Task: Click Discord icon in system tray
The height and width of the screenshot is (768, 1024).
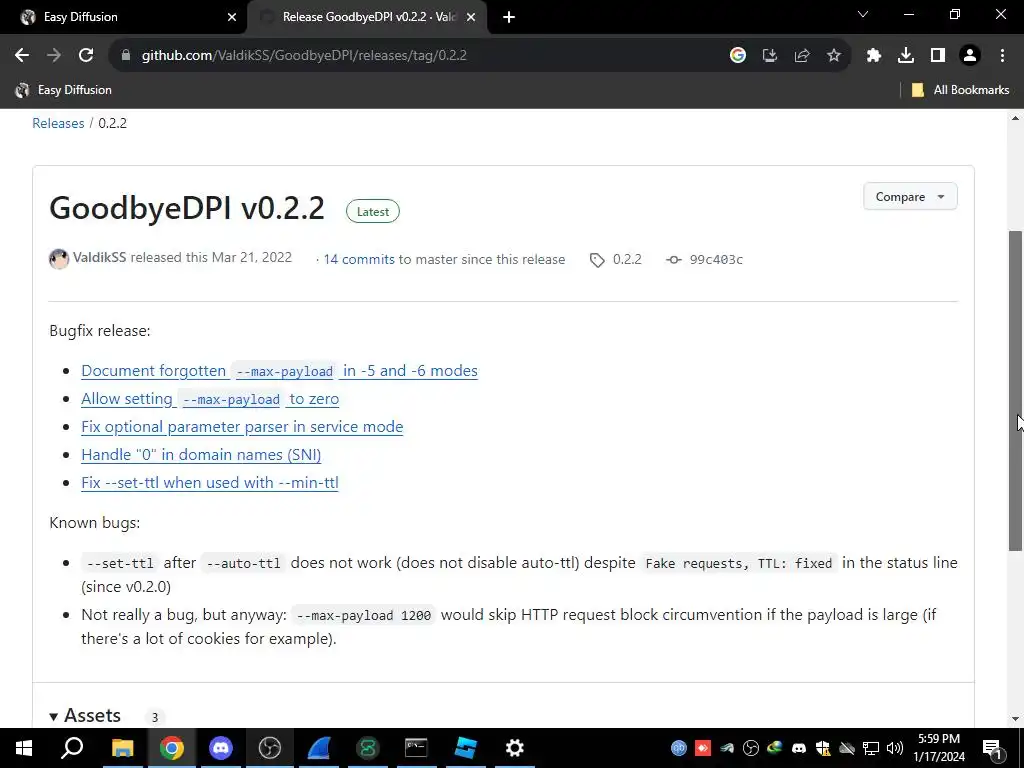Action: tap(799, 748)
